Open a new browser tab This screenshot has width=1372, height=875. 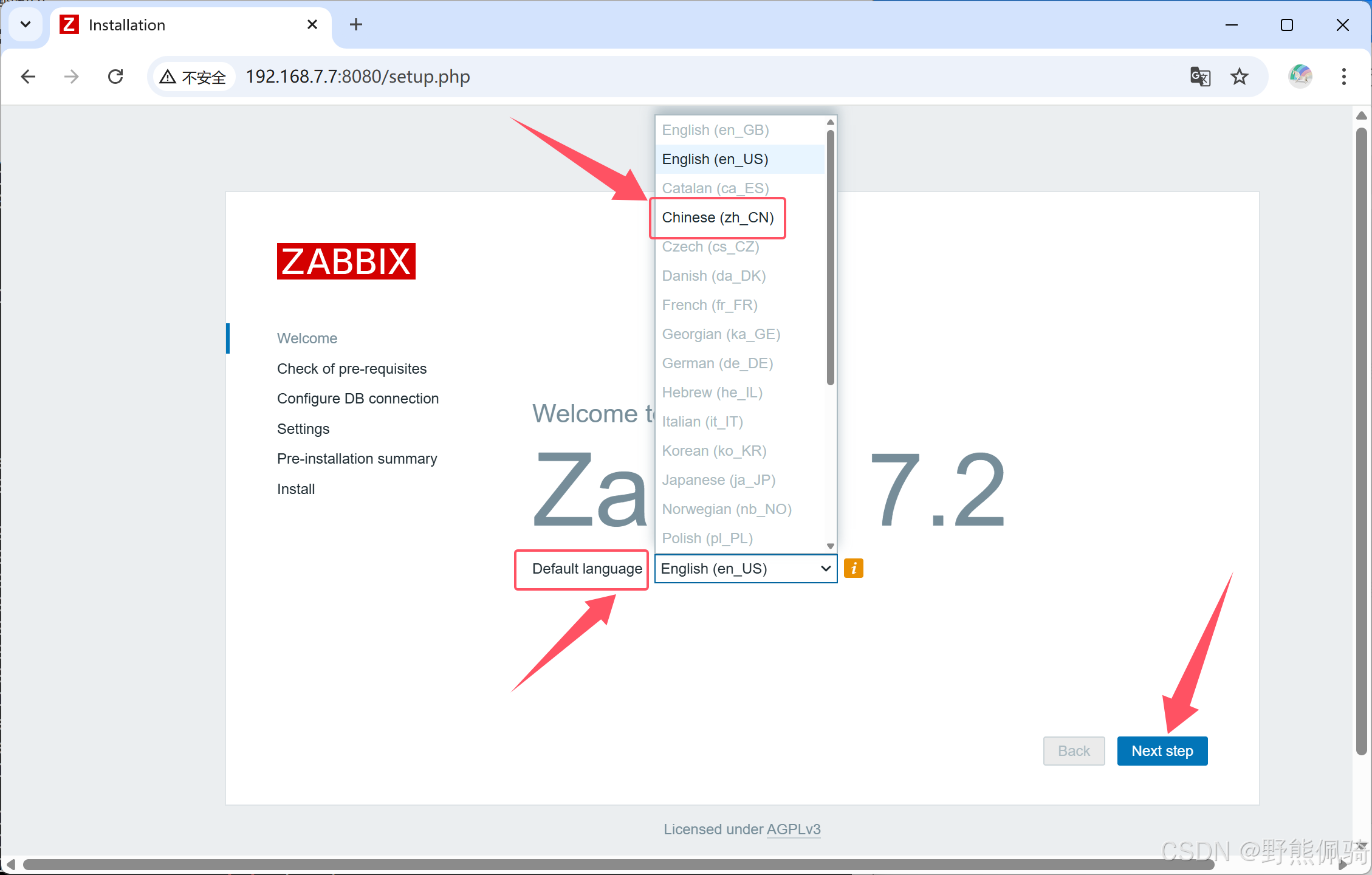(356, 25)
